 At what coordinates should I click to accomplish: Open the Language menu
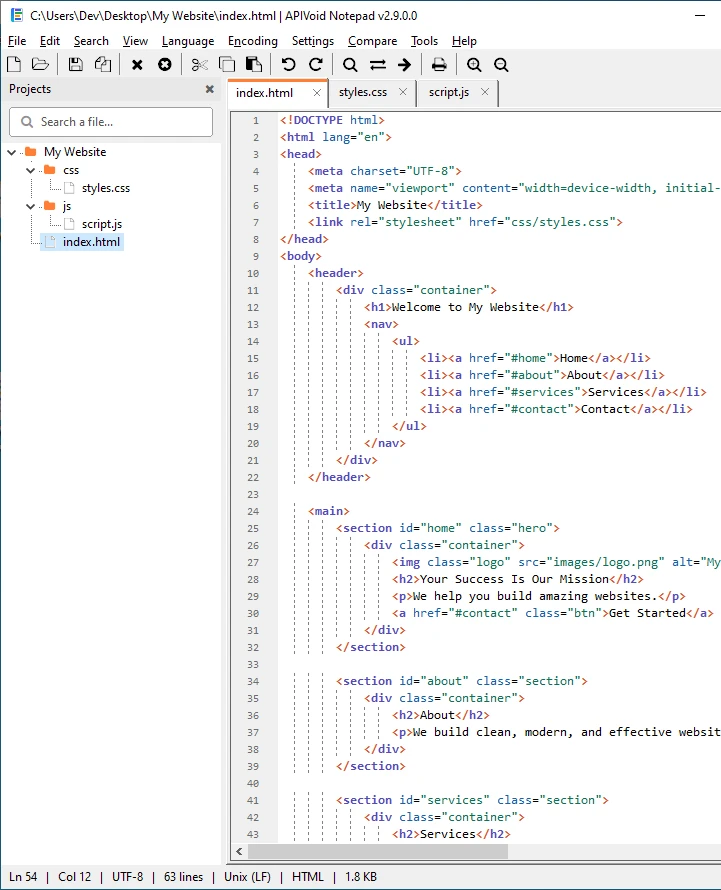point(188,41)
